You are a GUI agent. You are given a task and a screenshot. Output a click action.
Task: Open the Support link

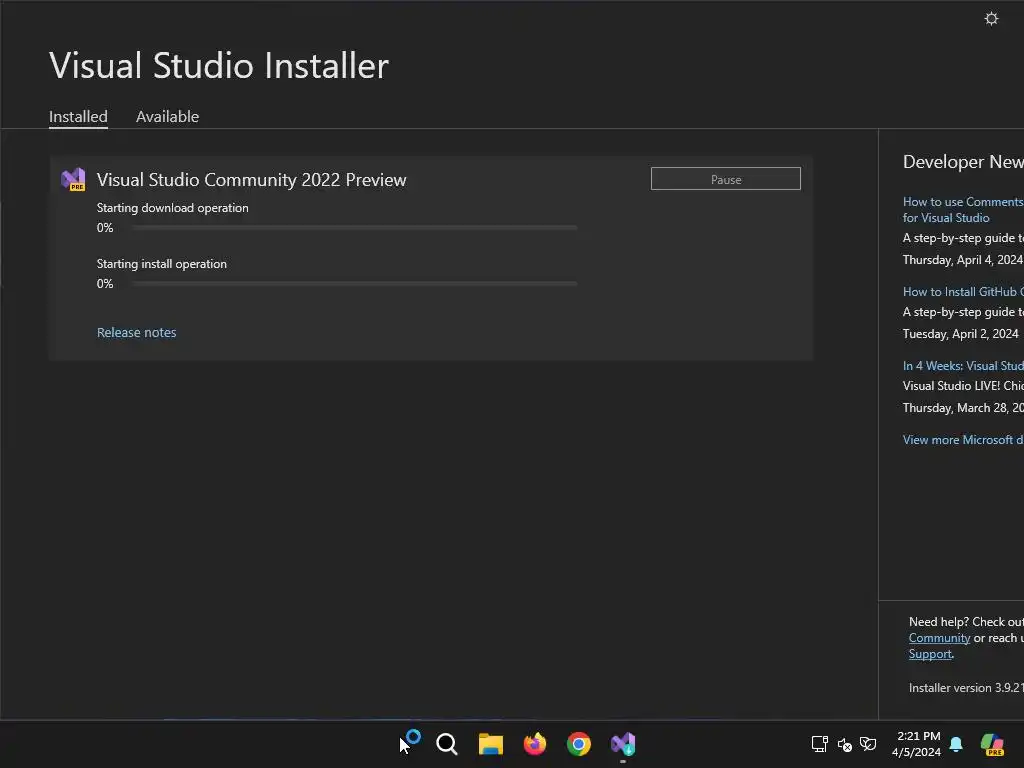[x=930, y=654]
